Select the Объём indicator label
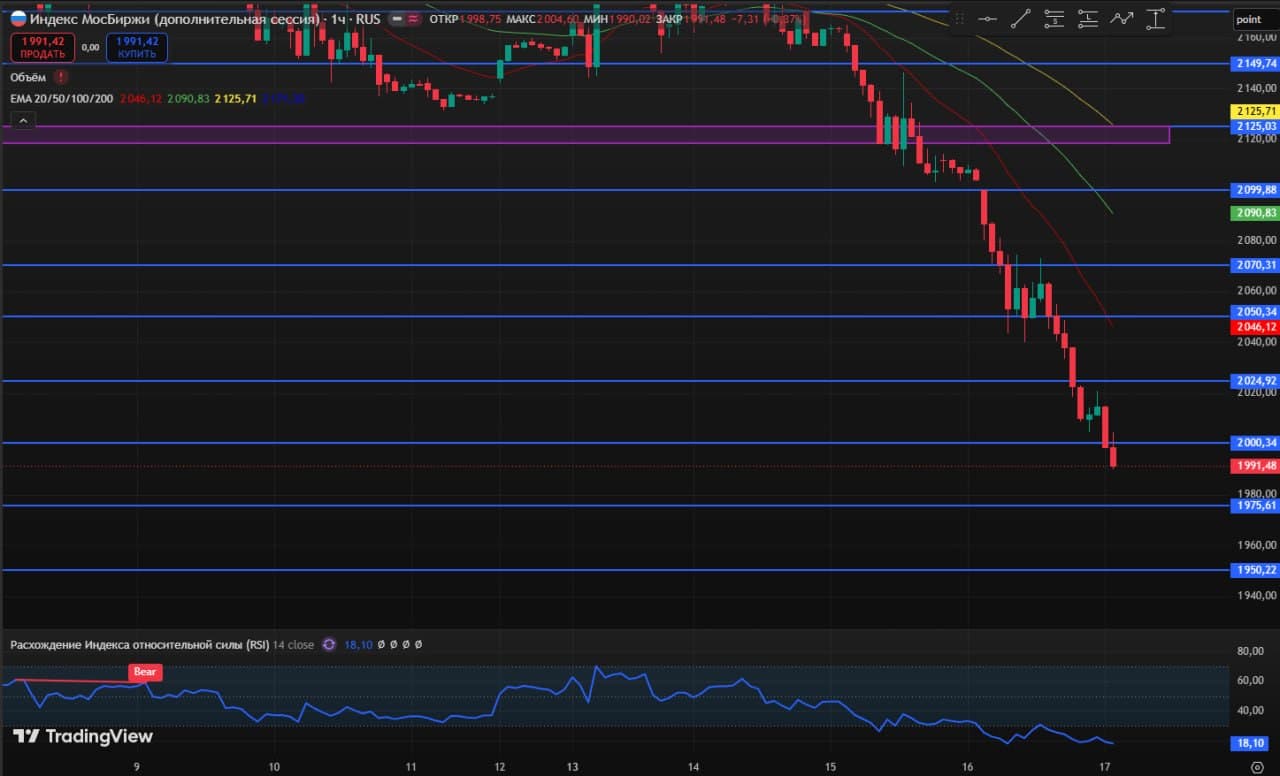The width and height of the screenshot is (1280, 776). (29, 76)
